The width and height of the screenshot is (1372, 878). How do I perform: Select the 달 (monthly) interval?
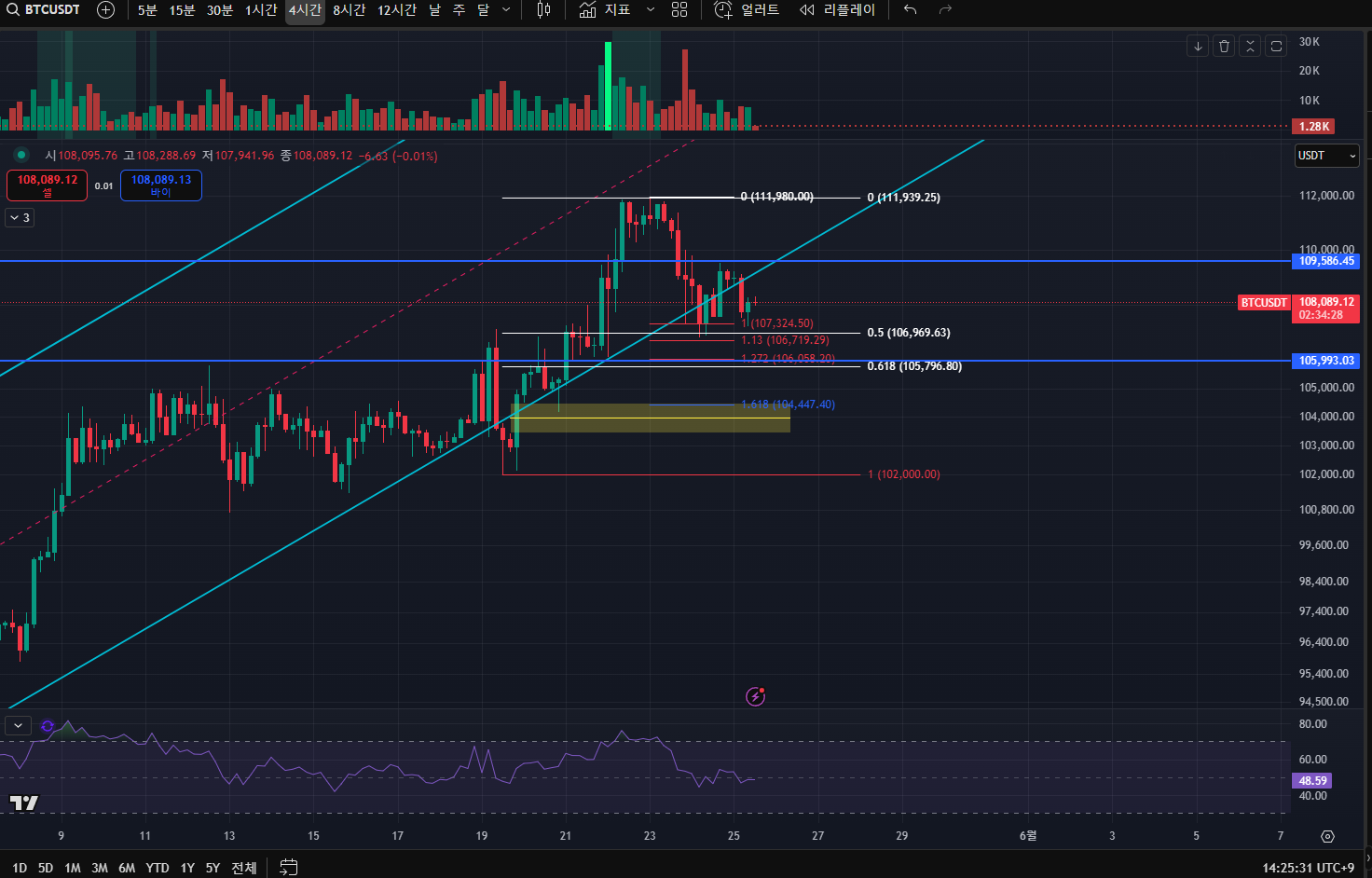(x=483, y=10)
